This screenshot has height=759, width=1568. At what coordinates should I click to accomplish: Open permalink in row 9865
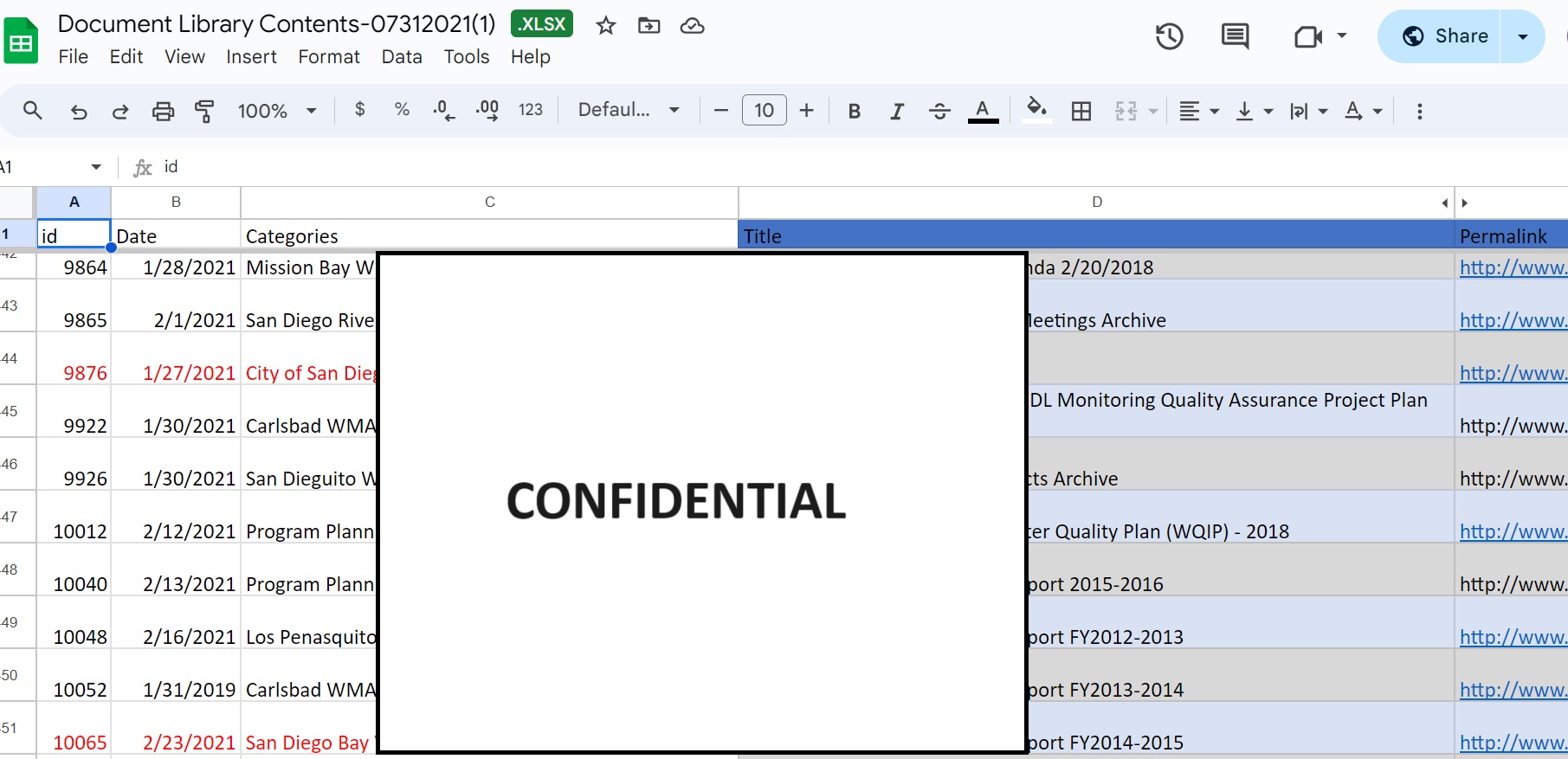click(x=1513, y=320)
